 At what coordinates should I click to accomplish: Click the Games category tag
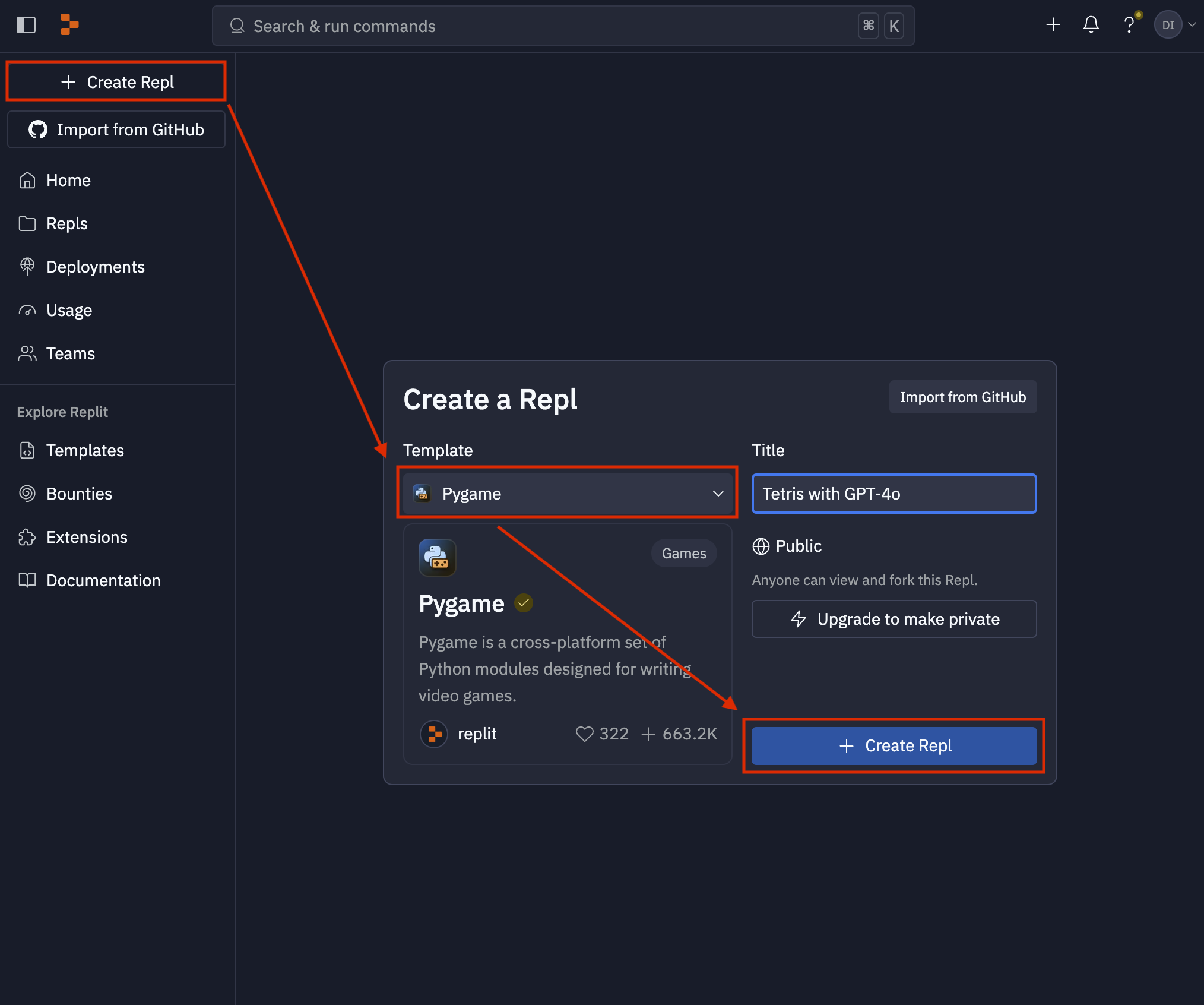[x=683, y=554]
